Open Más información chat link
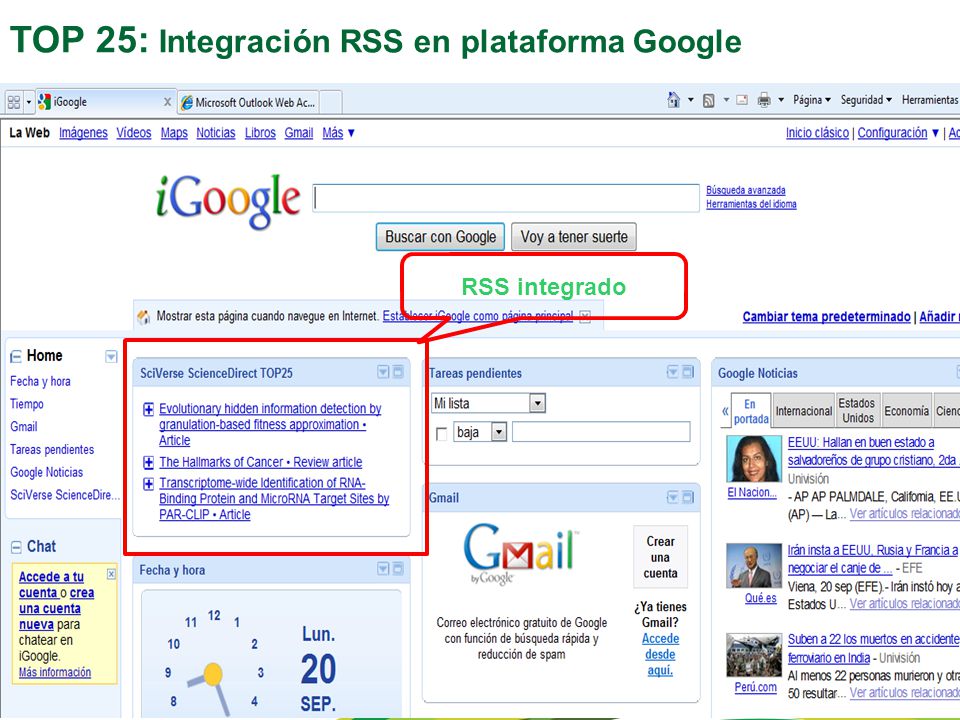The image size is (960, 720). (x=54, y=672)
